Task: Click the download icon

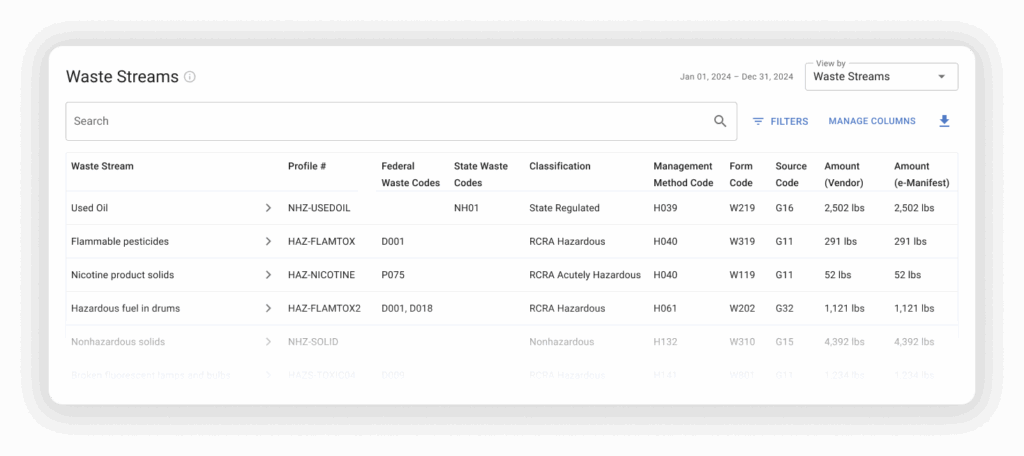Action: point(944,121)
